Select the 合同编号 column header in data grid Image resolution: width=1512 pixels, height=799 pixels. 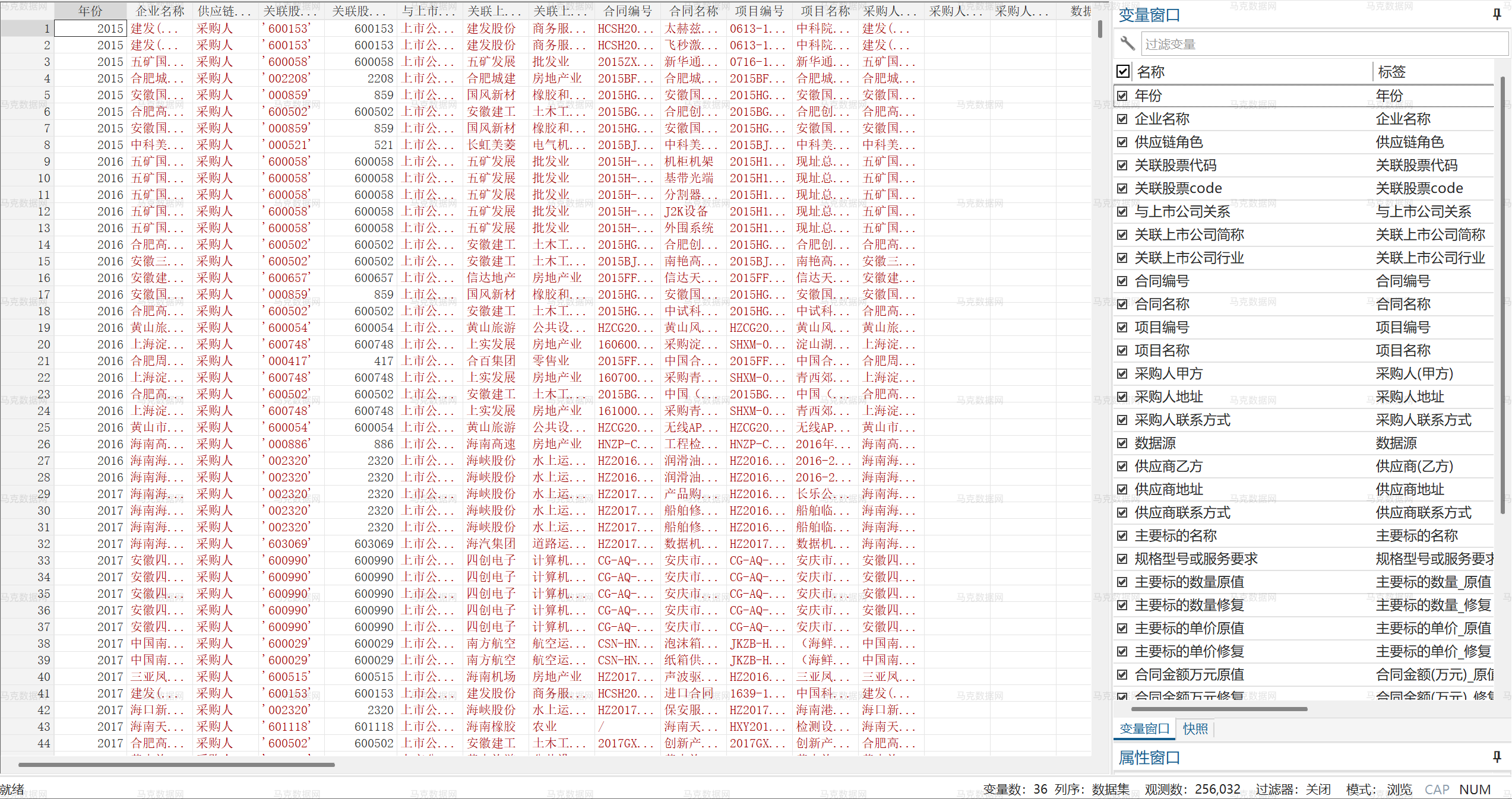click(627, 11)
